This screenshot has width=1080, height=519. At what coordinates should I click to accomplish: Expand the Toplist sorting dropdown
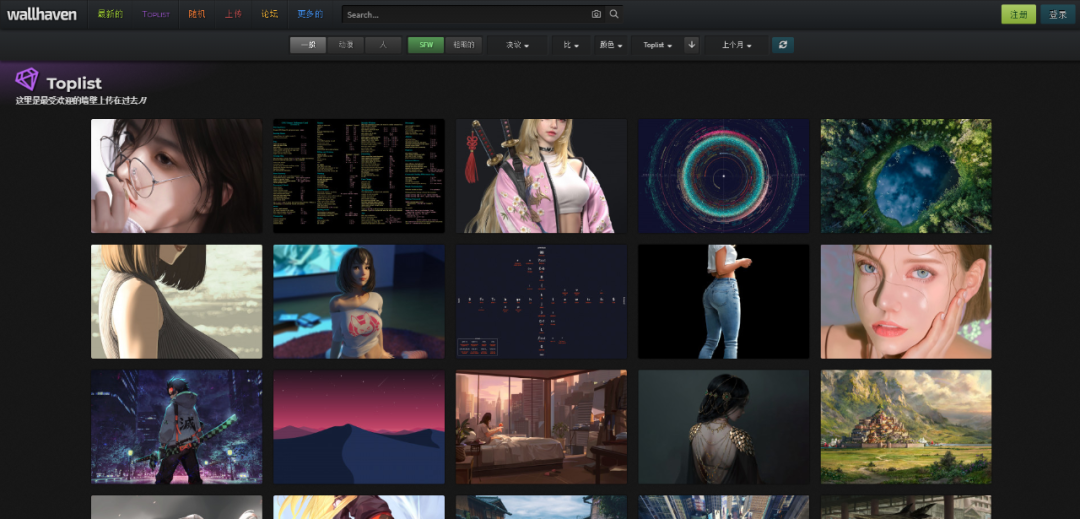[x=657, y=45]
